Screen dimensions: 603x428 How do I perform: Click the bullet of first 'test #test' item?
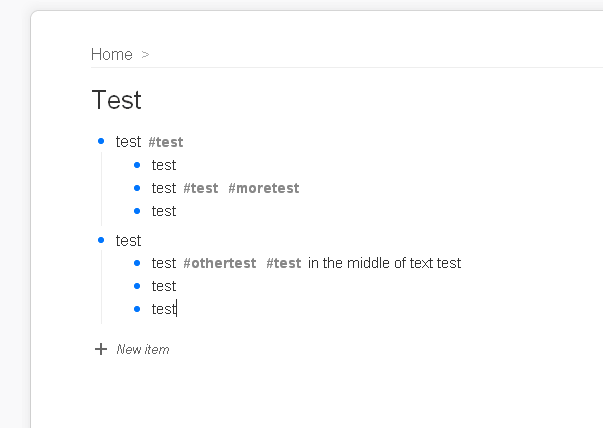point(101,142)
